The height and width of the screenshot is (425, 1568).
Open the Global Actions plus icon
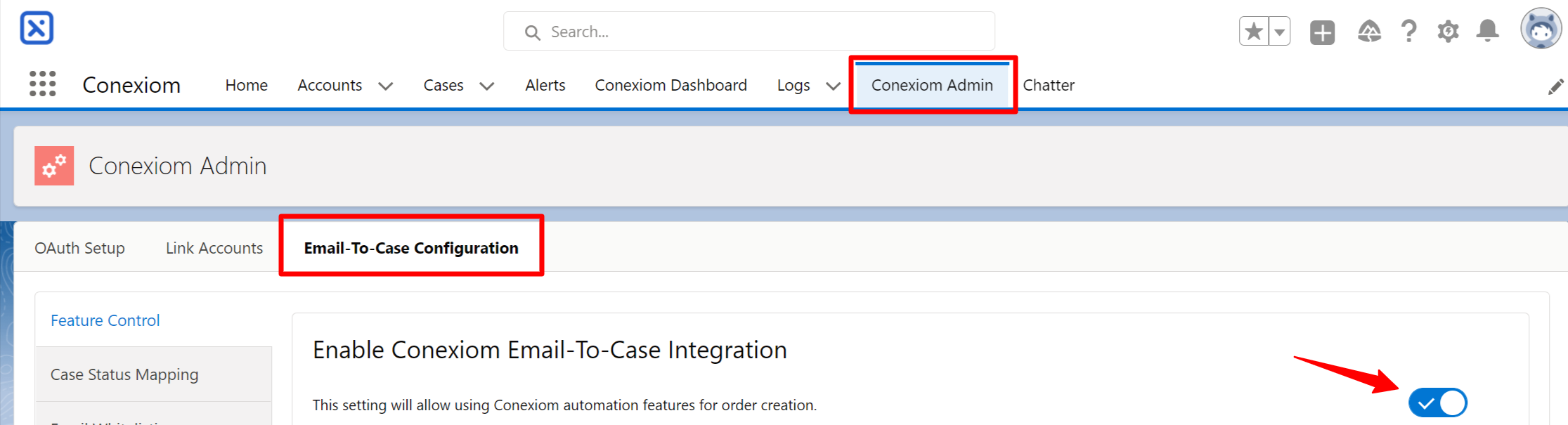(x=1322, y=32)
